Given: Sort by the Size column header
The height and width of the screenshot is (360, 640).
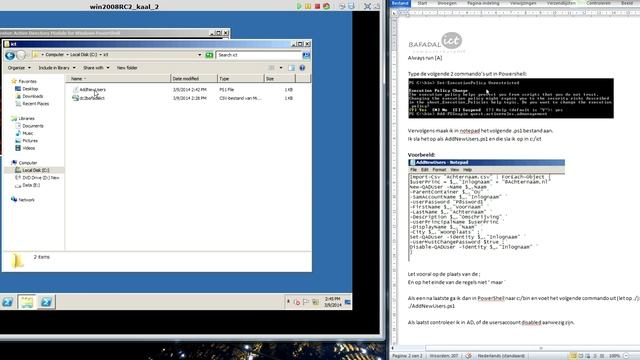Looking at the screenshot, I should coord(280,78).
